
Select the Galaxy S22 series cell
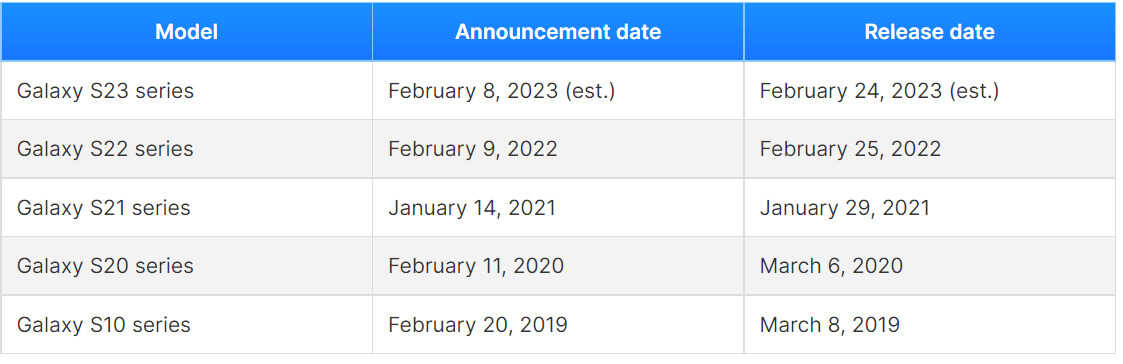186,149
